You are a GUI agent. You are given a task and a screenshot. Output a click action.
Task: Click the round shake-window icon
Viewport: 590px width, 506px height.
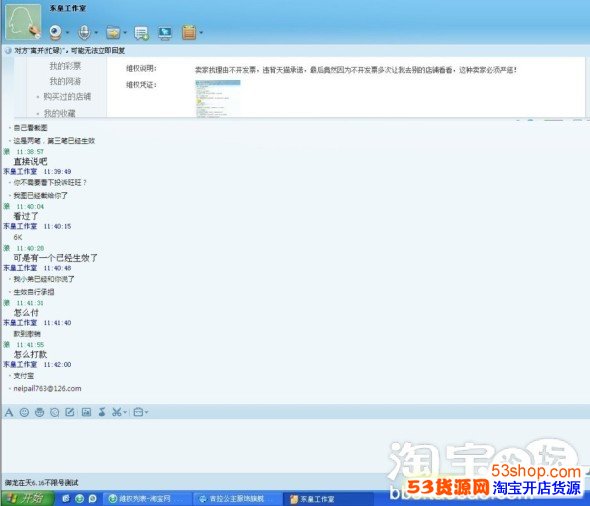(55, 413)
